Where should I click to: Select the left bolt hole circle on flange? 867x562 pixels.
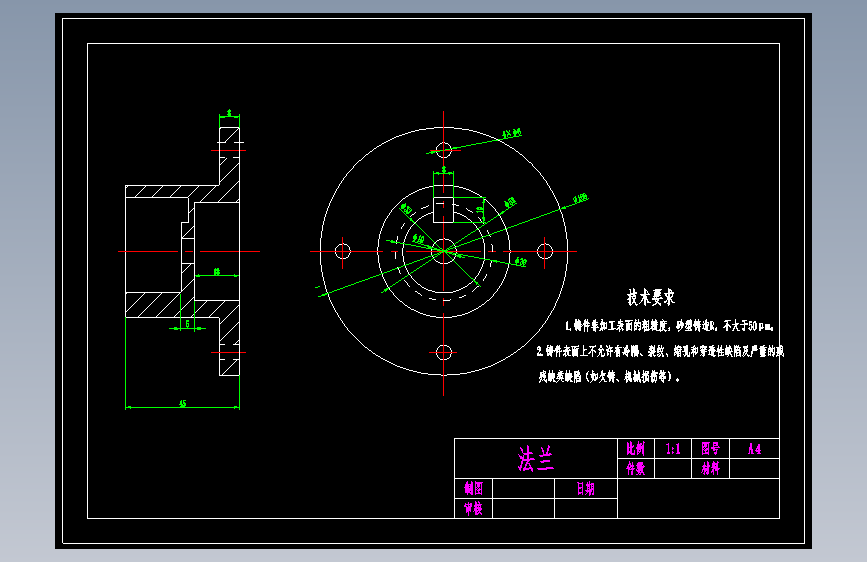[x=343, y=251]
